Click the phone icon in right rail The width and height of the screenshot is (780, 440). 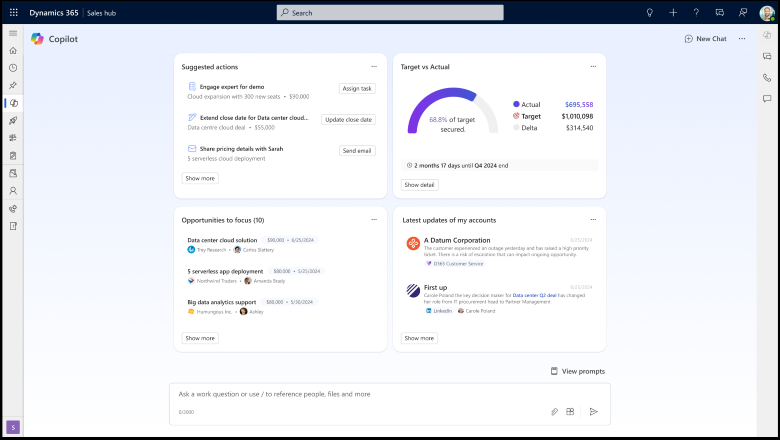(x=767, y=78)
